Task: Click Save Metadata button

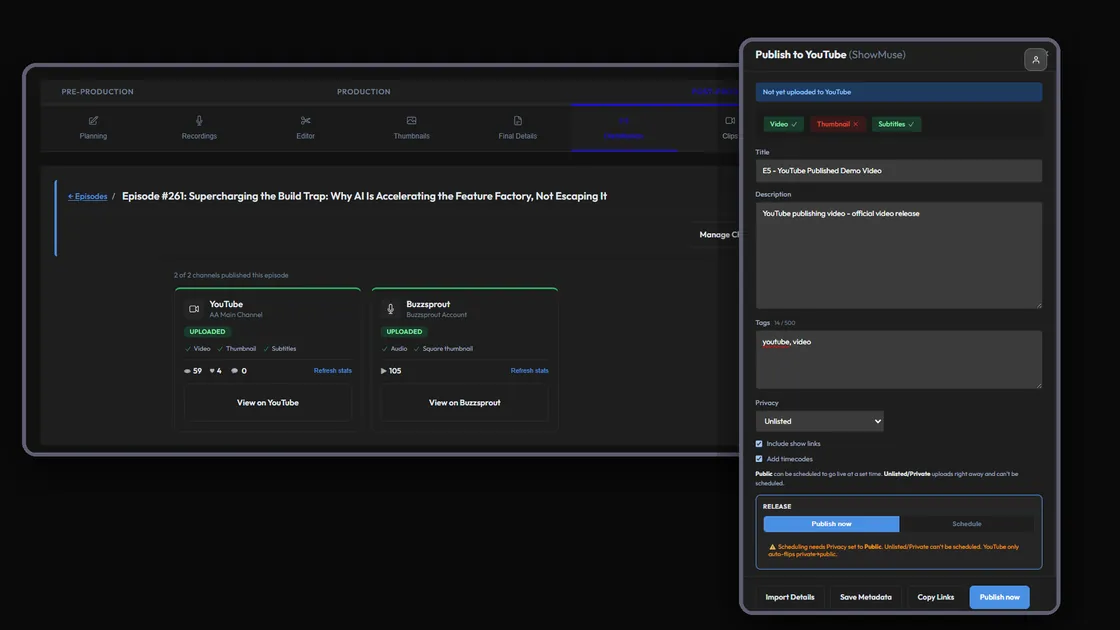Action: pos(865,597)
